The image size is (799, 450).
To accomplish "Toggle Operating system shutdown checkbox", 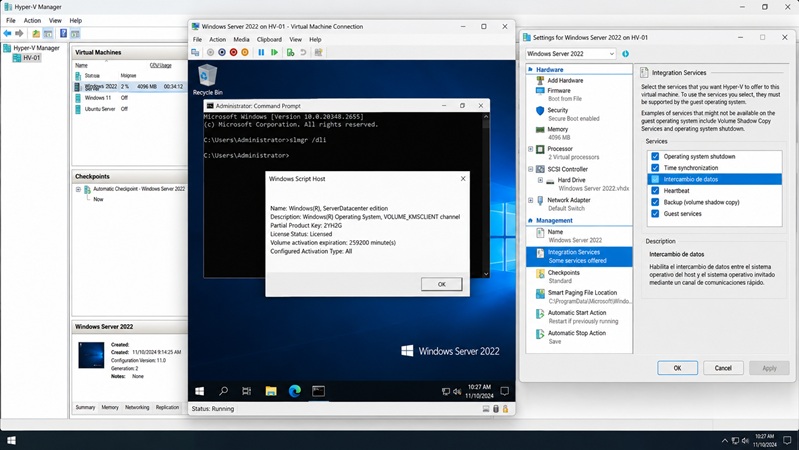I will (655, 156).
